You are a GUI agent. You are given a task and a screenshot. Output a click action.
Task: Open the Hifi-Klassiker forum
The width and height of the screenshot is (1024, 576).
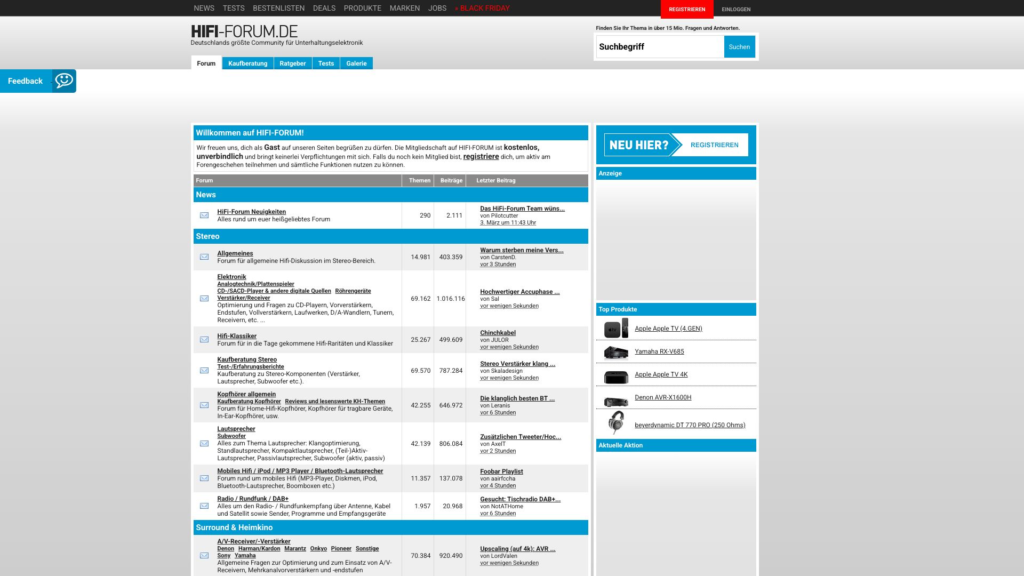coord(236,336)
